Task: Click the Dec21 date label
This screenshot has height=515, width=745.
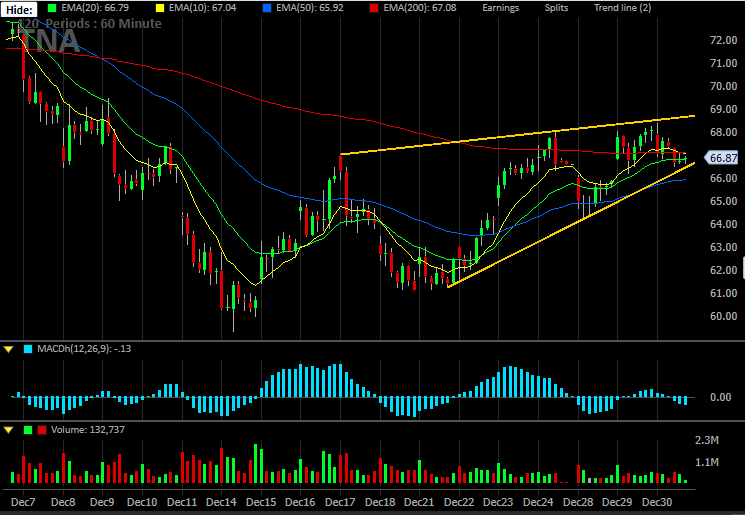Action: 419,502
